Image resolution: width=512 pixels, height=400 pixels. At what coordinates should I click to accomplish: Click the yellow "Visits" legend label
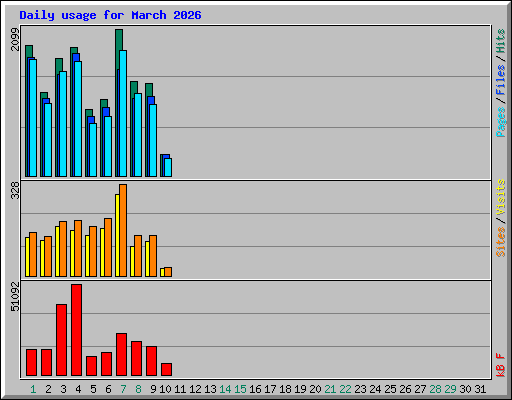point(501,197)
